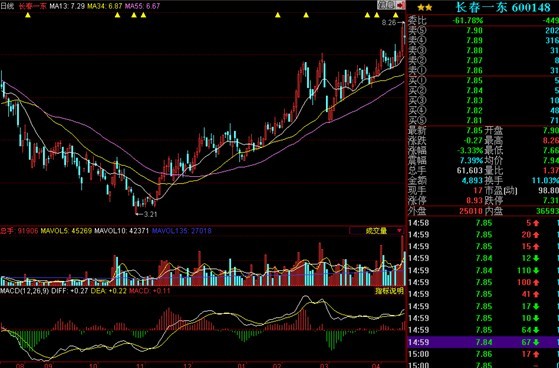This screenshot has width=559, height=368.
Task: Select the 成交量 indicator label box
Action: 376,231
